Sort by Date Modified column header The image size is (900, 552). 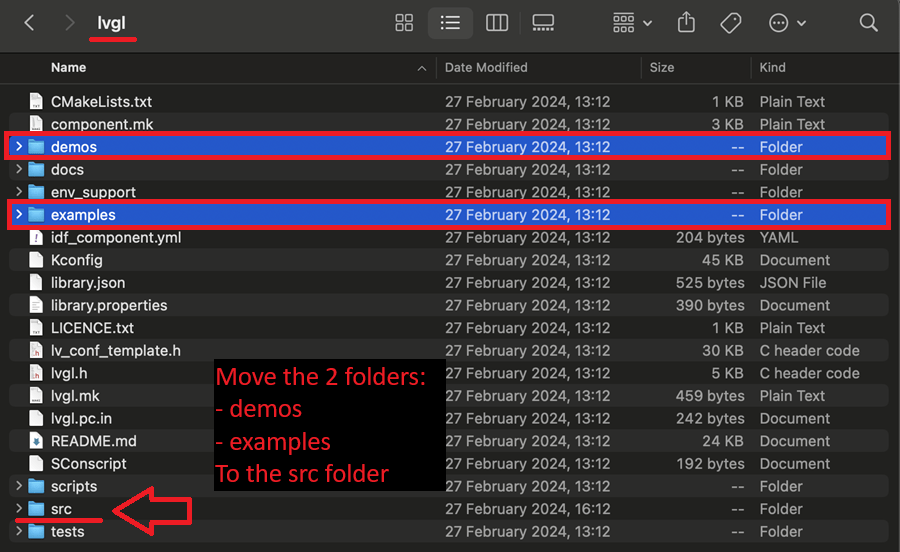click(486, 68)
